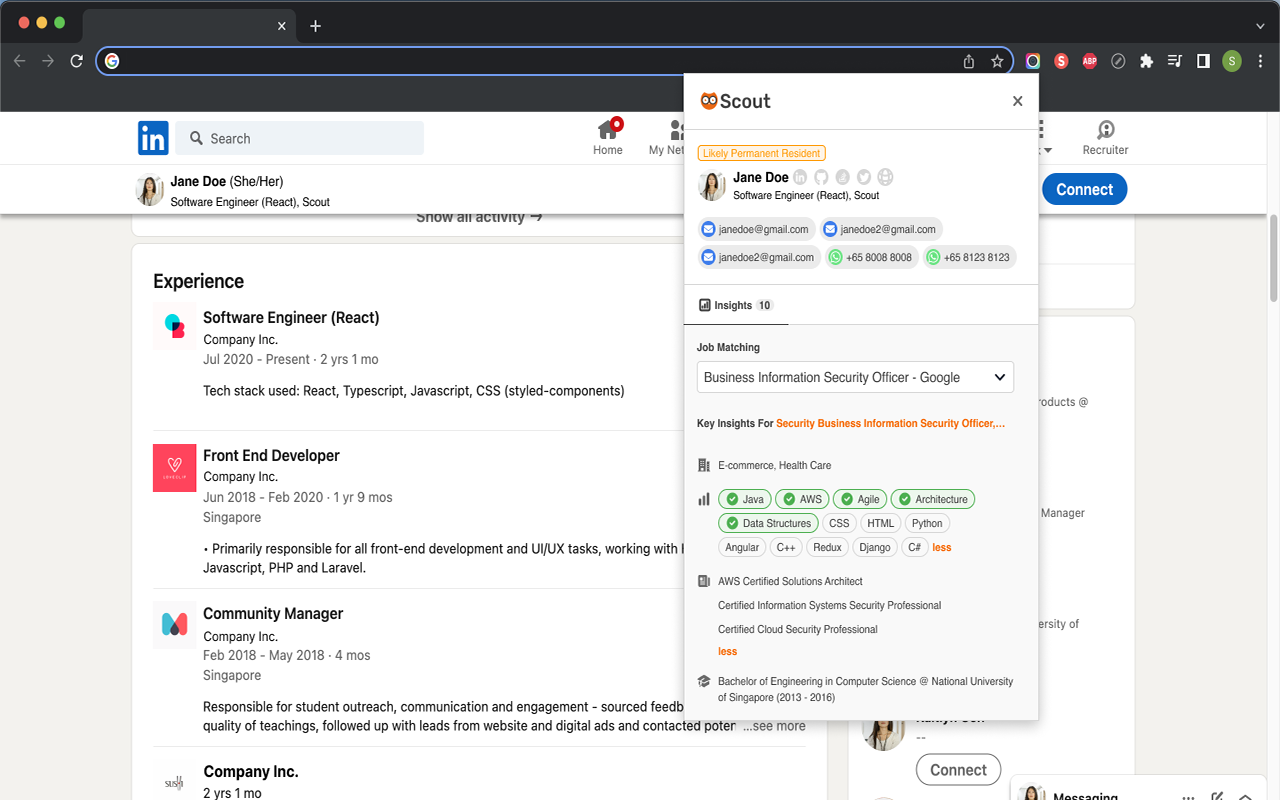Open the LinkedIn profile icon beside Jane Doe
Screen dimensions: 1280x800
pyautogui.click(x=800, y=178)
